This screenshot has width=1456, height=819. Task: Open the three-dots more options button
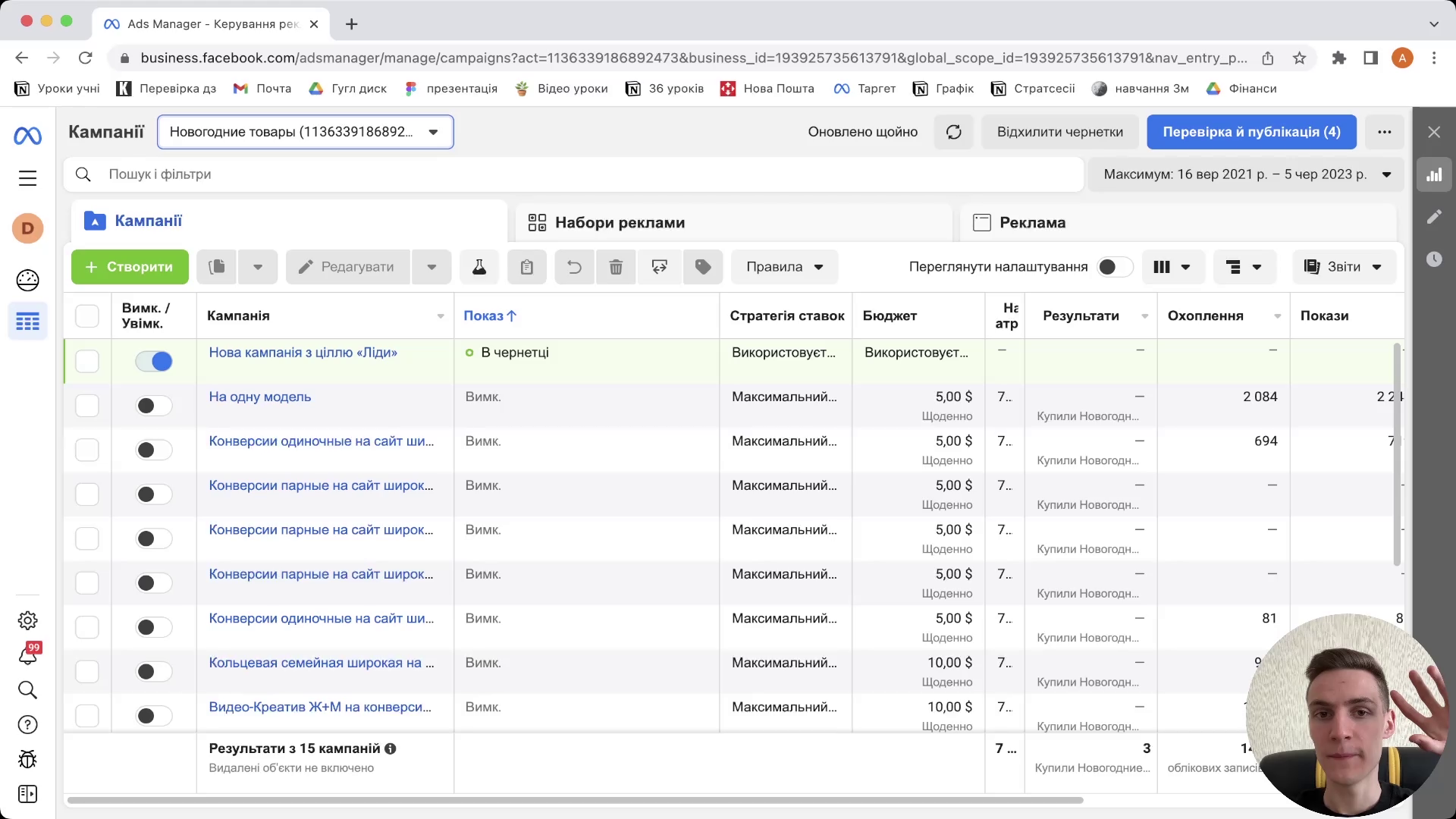point(1384,132)
